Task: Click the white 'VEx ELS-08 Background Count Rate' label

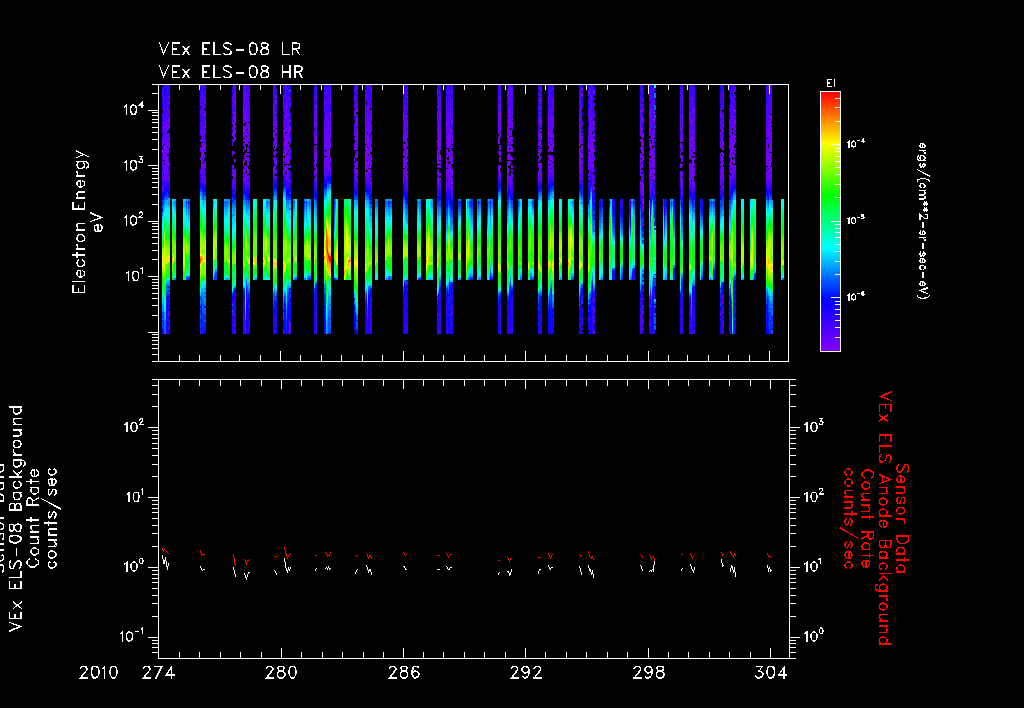Action: (26, 519)
